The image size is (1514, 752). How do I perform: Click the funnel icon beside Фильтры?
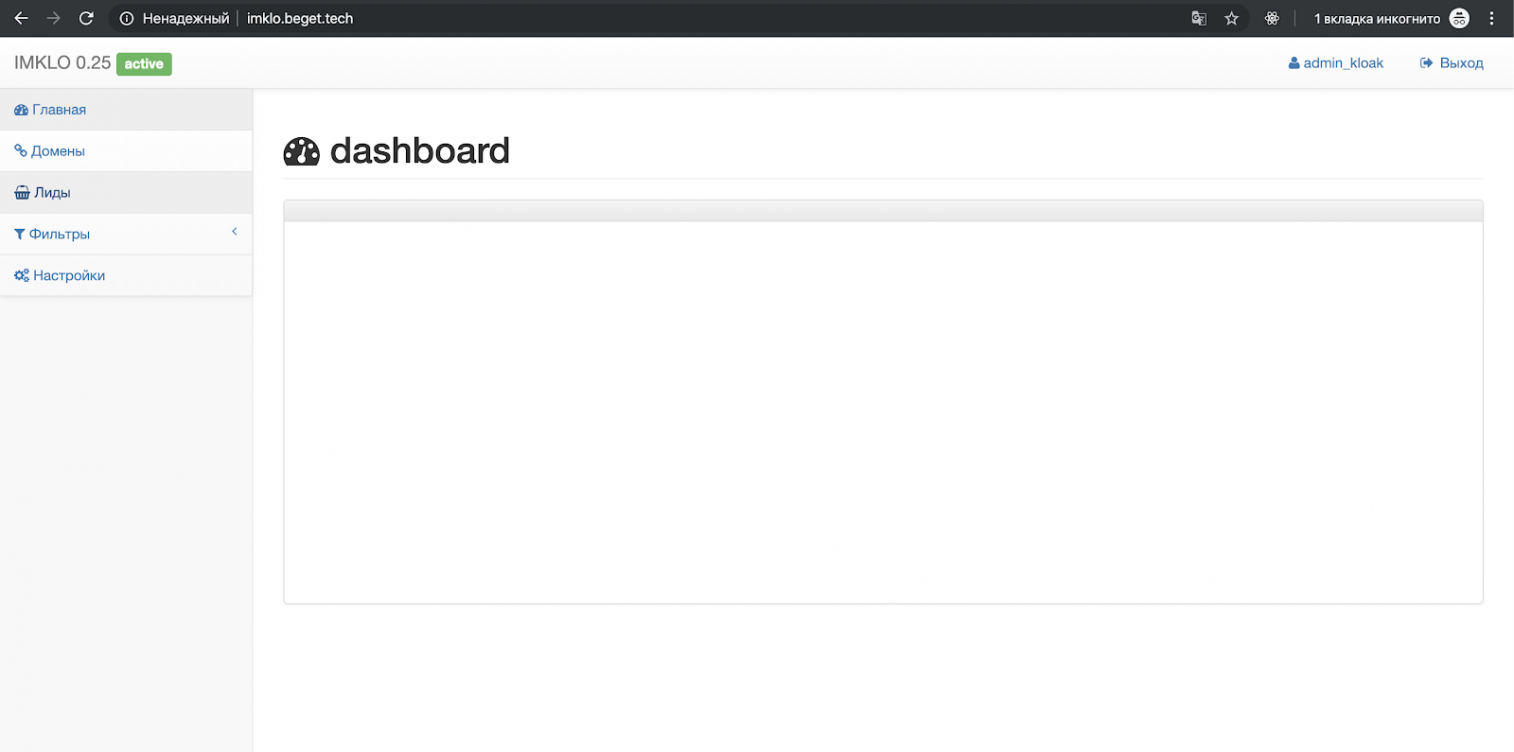click(19, 234)
